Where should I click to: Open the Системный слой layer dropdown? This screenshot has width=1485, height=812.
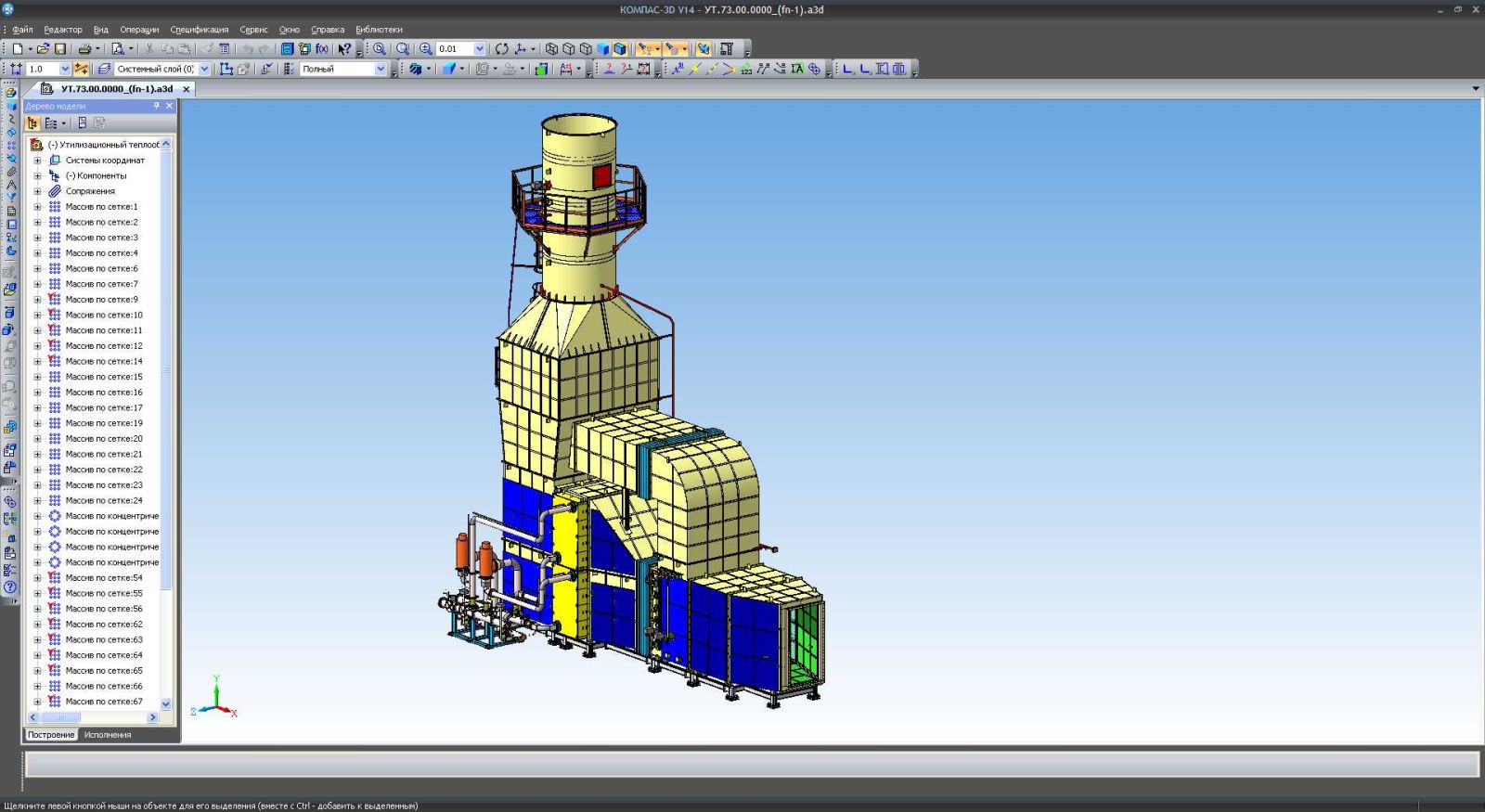[x=204, y=69]
